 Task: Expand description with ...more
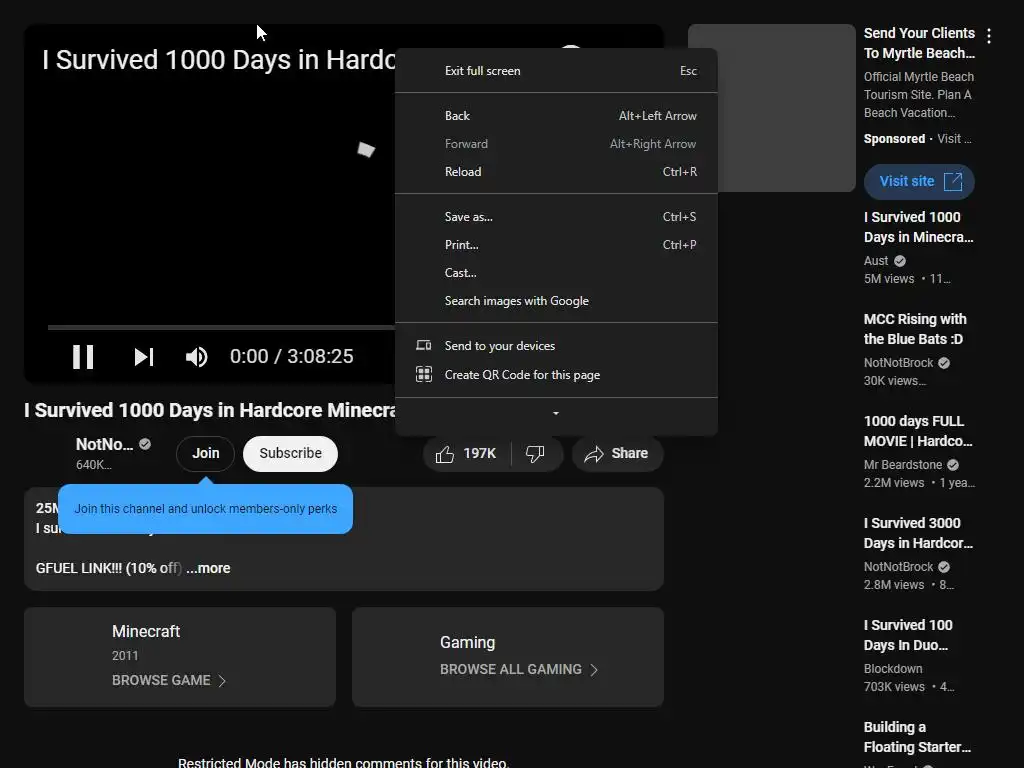(208, 568)
